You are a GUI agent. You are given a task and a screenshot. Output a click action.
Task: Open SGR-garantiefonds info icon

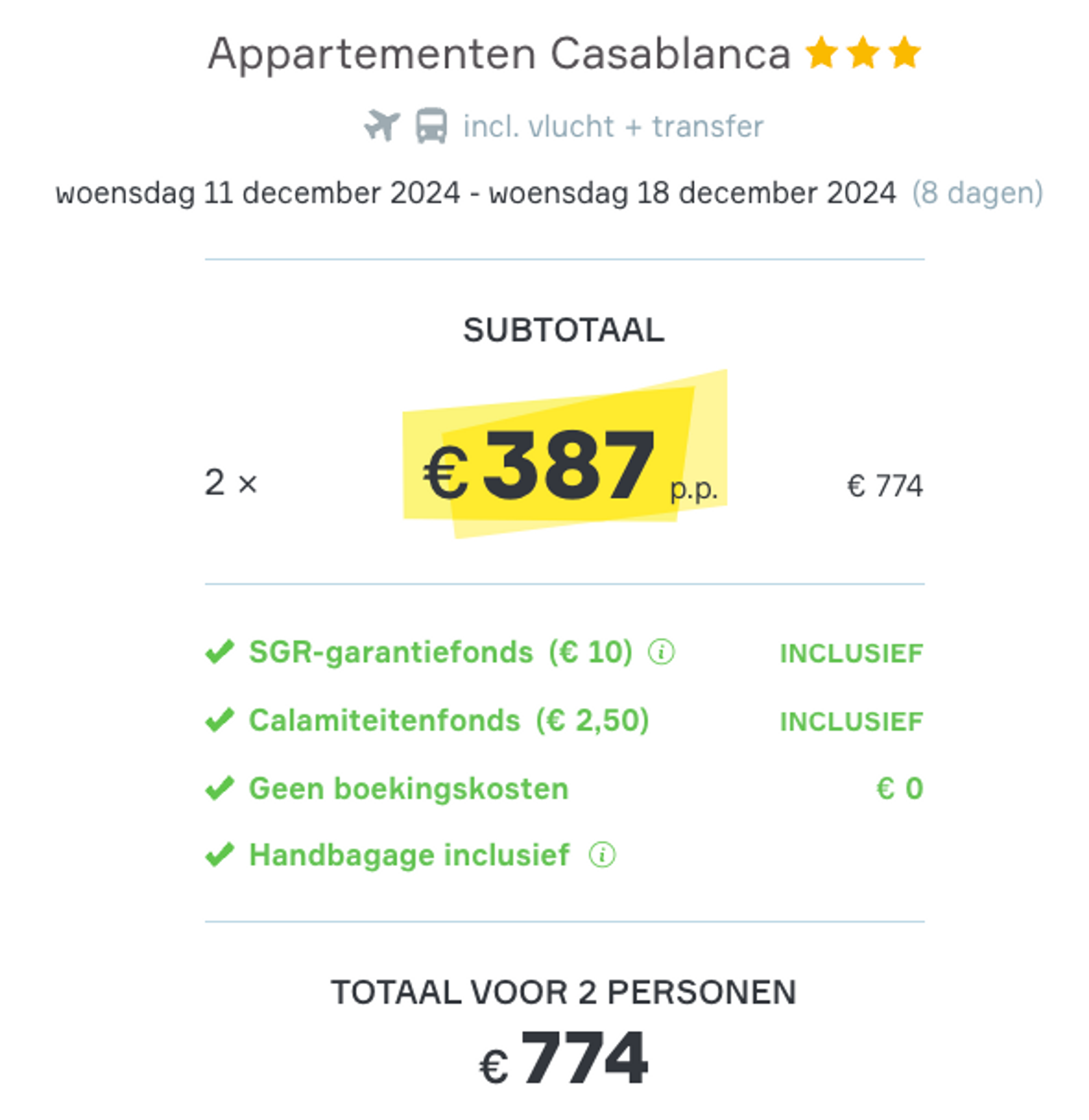tap(661, 652)
